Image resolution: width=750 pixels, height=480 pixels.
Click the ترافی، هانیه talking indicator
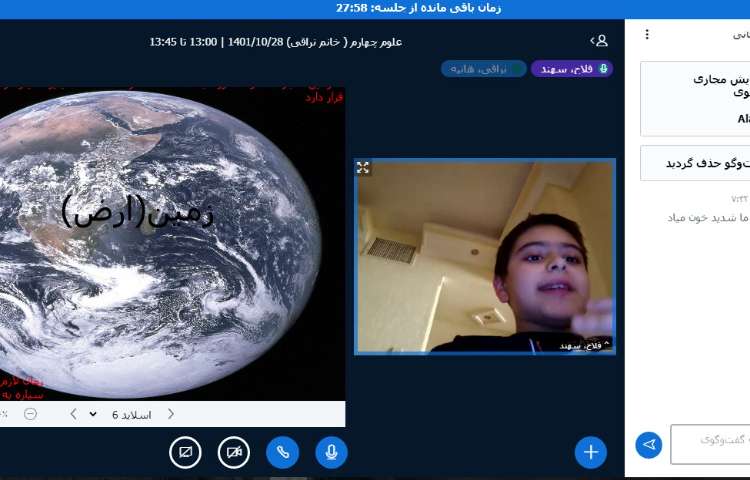point(483,69)
